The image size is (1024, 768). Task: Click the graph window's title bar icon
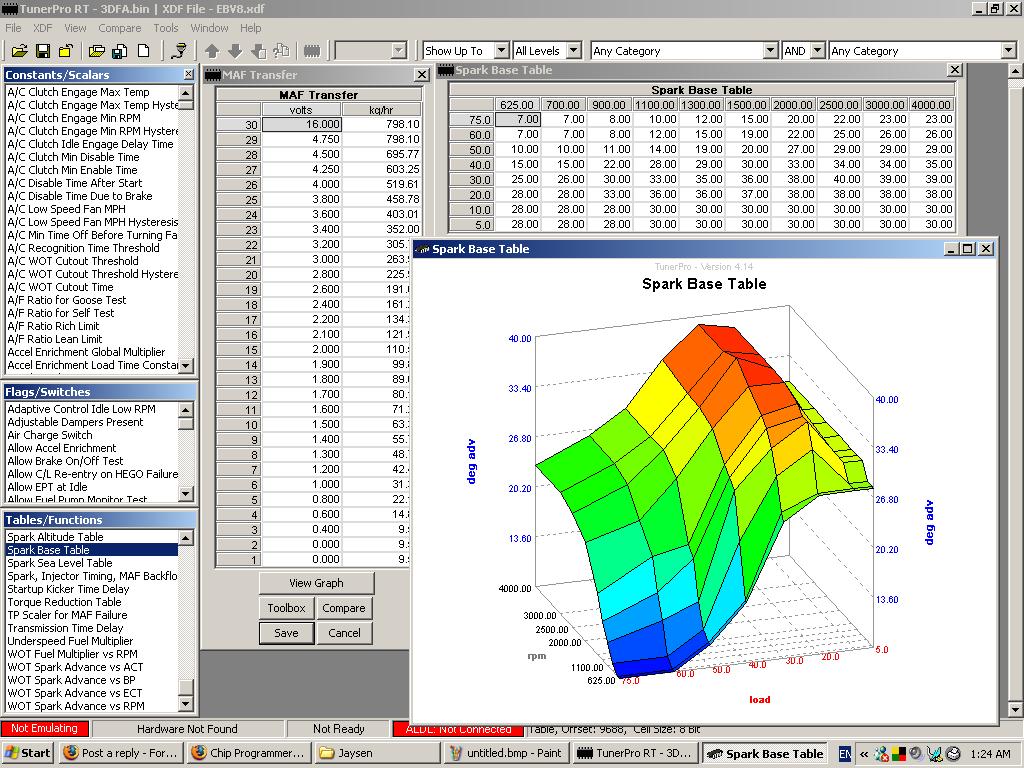423,249
